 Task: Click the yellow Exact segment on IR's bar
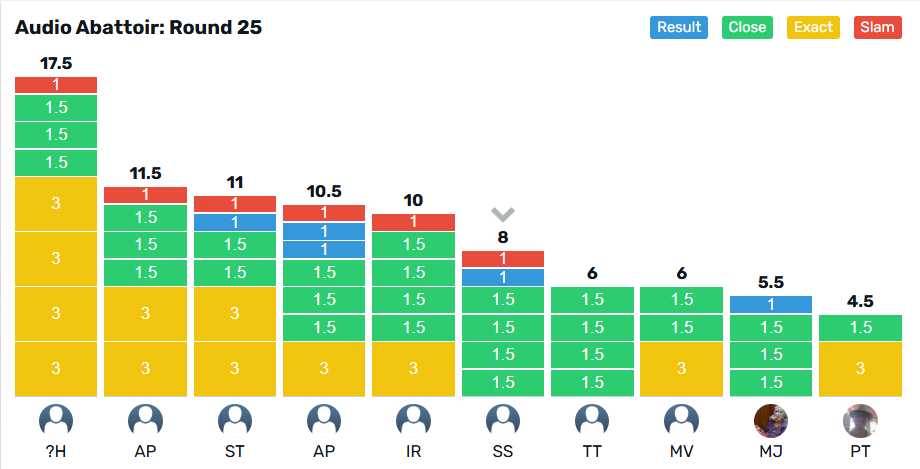coord(413,368)
